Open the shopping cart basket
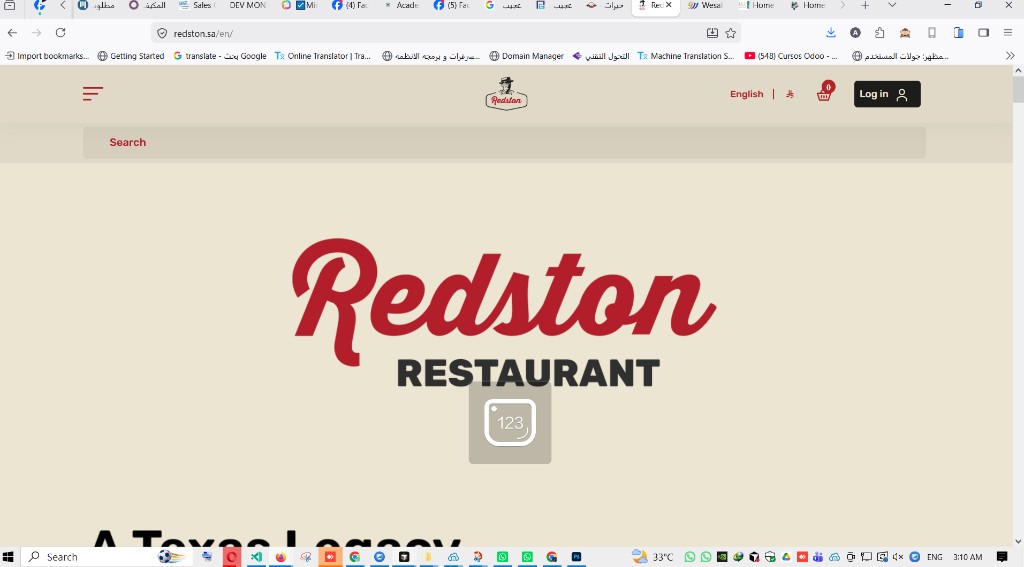Image resolution: width=1024 pixels, height=567 pixels. click(x=825, y=92)
